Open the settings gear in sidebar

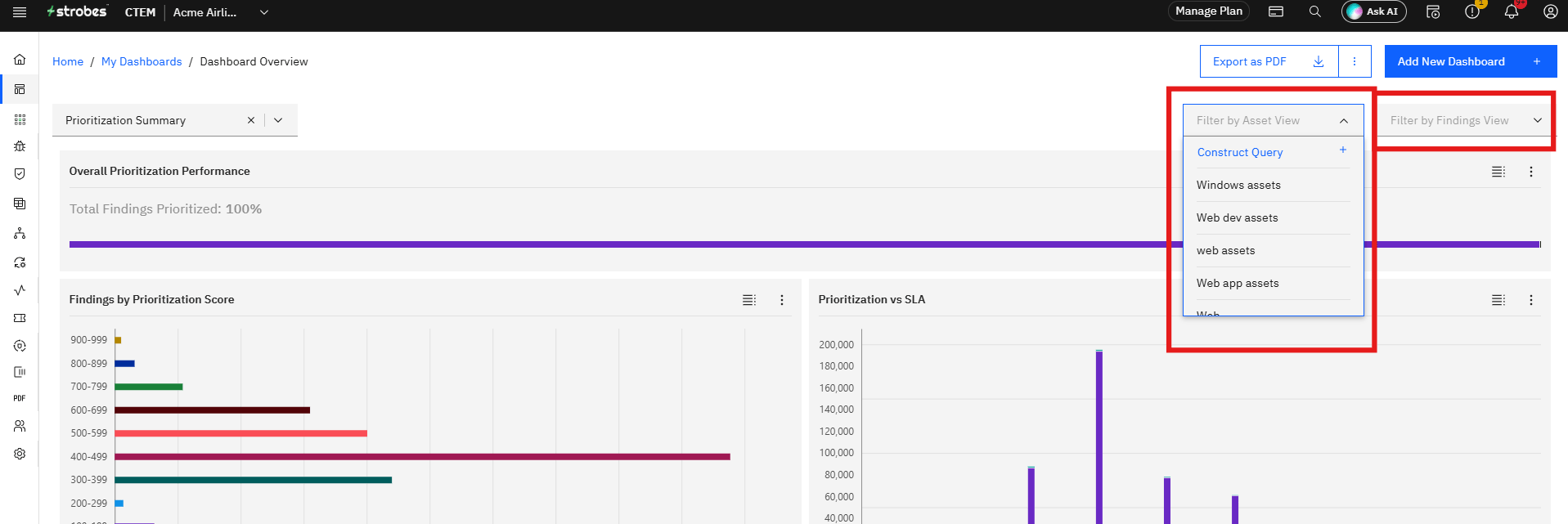(20, 454)
